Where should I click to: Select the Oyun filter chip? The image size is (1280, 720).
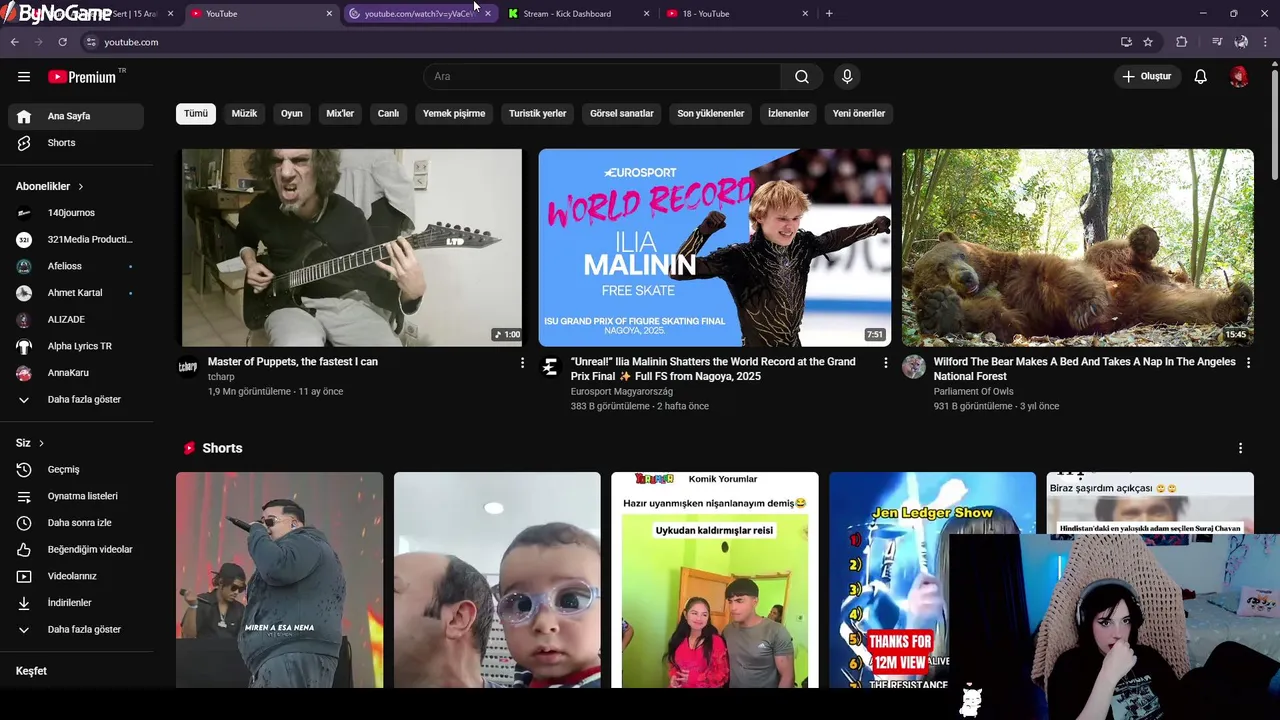click(292, 114)
